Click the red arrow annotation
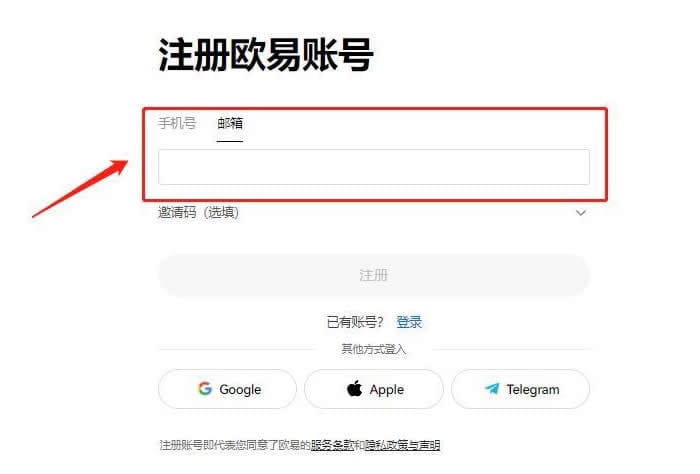Screen dimensions: 700x474 [x=80, y=189]
